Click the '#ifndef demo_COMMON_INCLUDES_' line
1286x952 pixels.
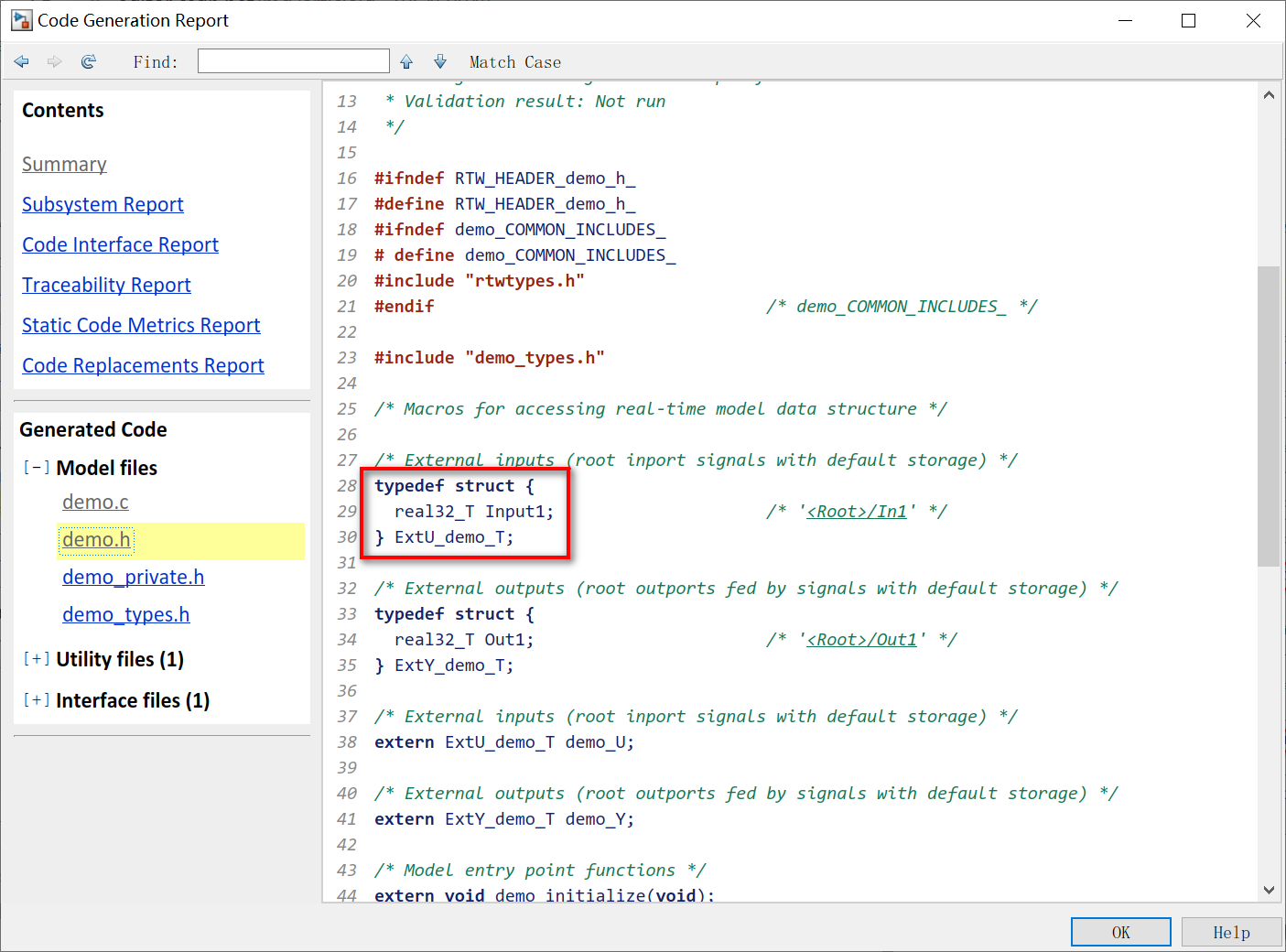(x=520, y=230)
